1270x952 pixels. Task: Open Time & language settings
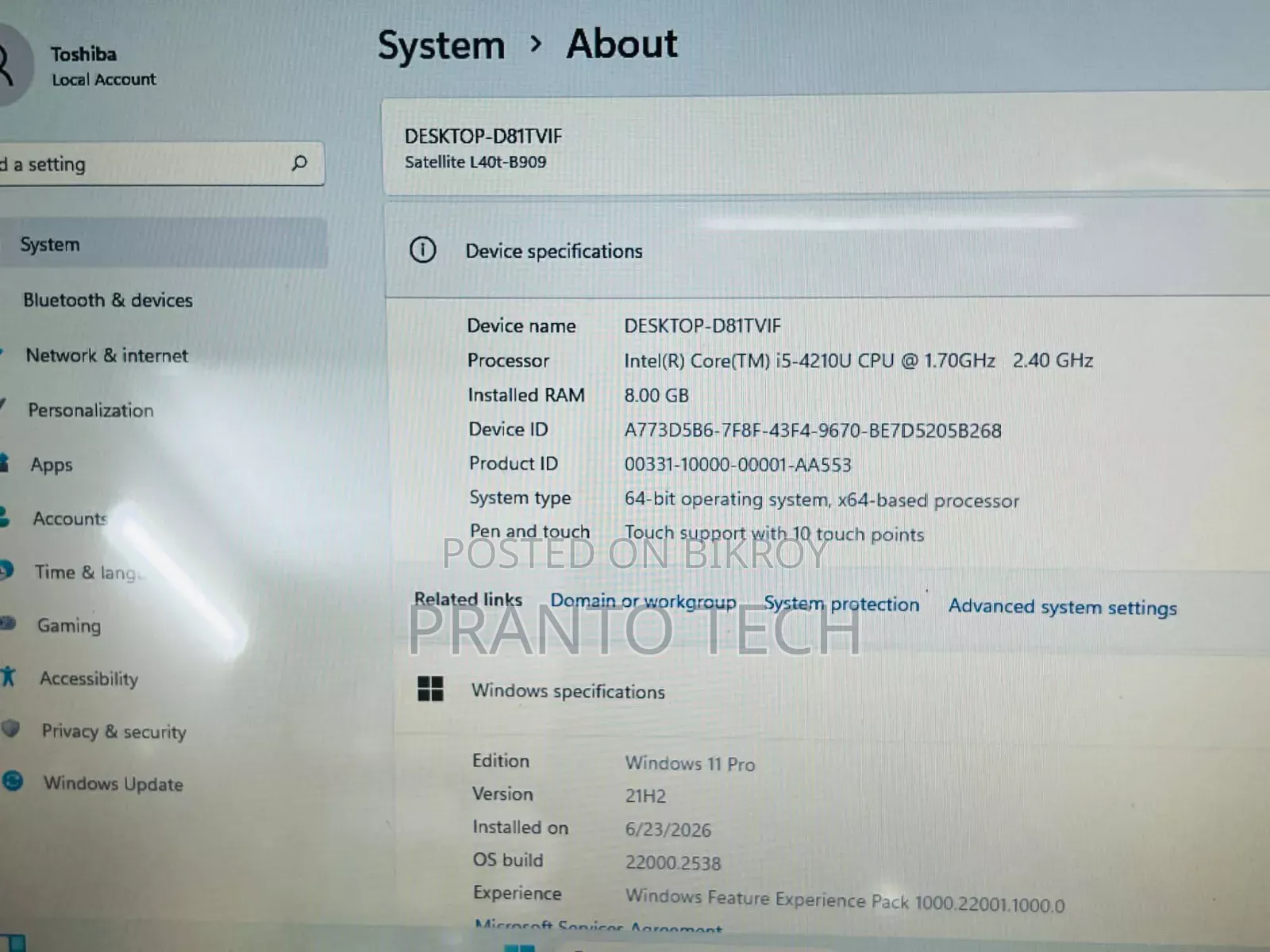(x=88, y=572)
